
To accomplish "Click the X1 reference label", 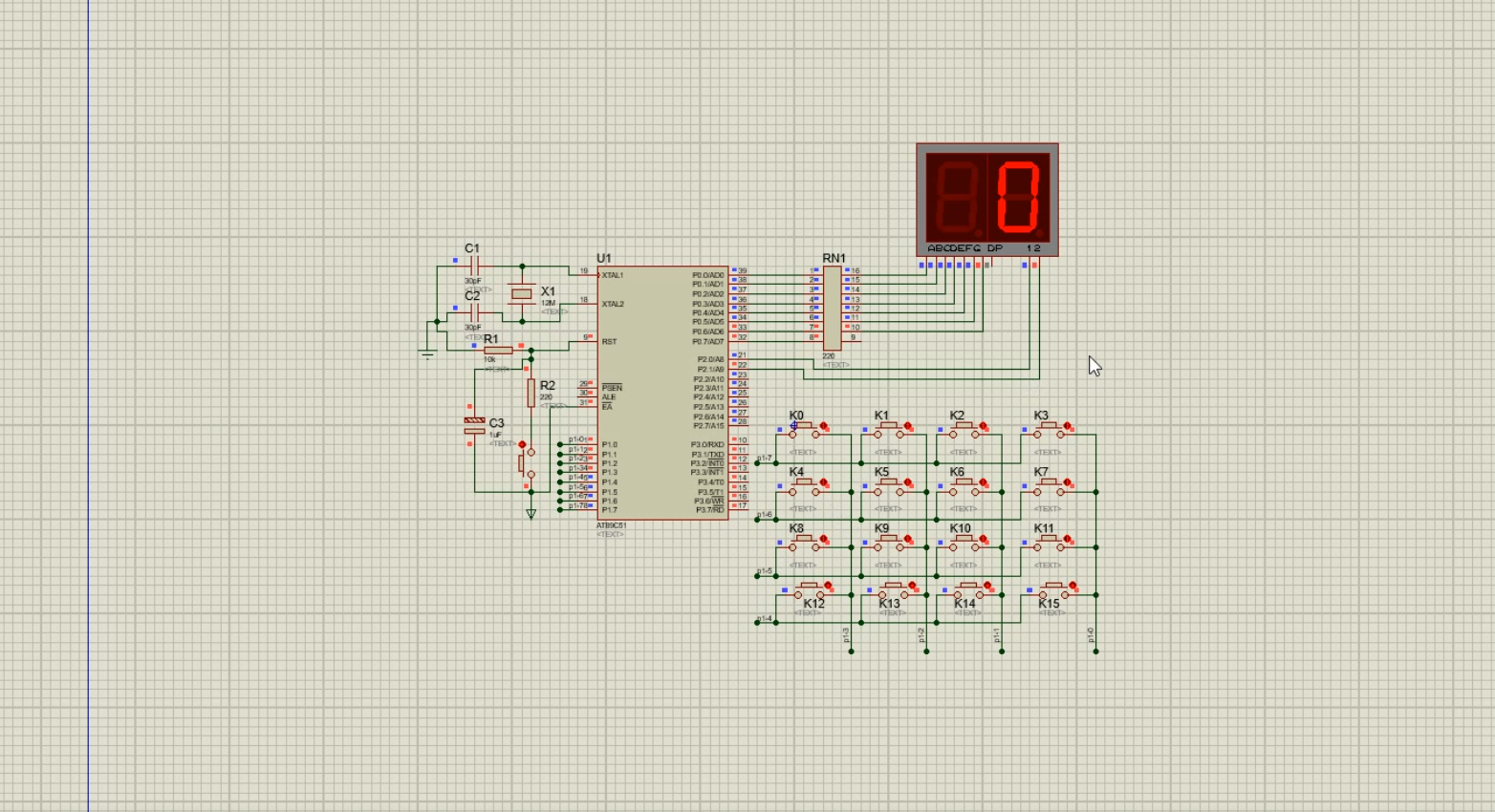I will pos(548,291).
